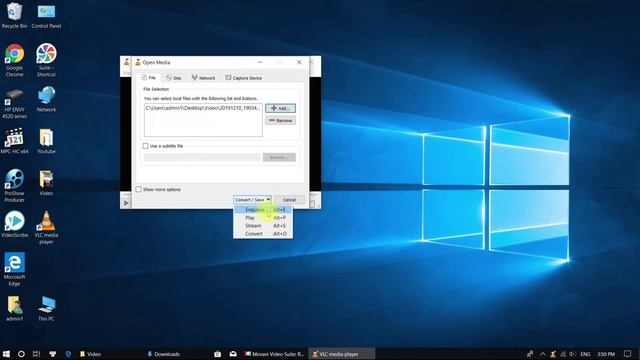Image resolution: width=640 pixels, height=360 pixels.
Task: Open the Microsoft Store taskbar icon
Action: coord(218,354)
